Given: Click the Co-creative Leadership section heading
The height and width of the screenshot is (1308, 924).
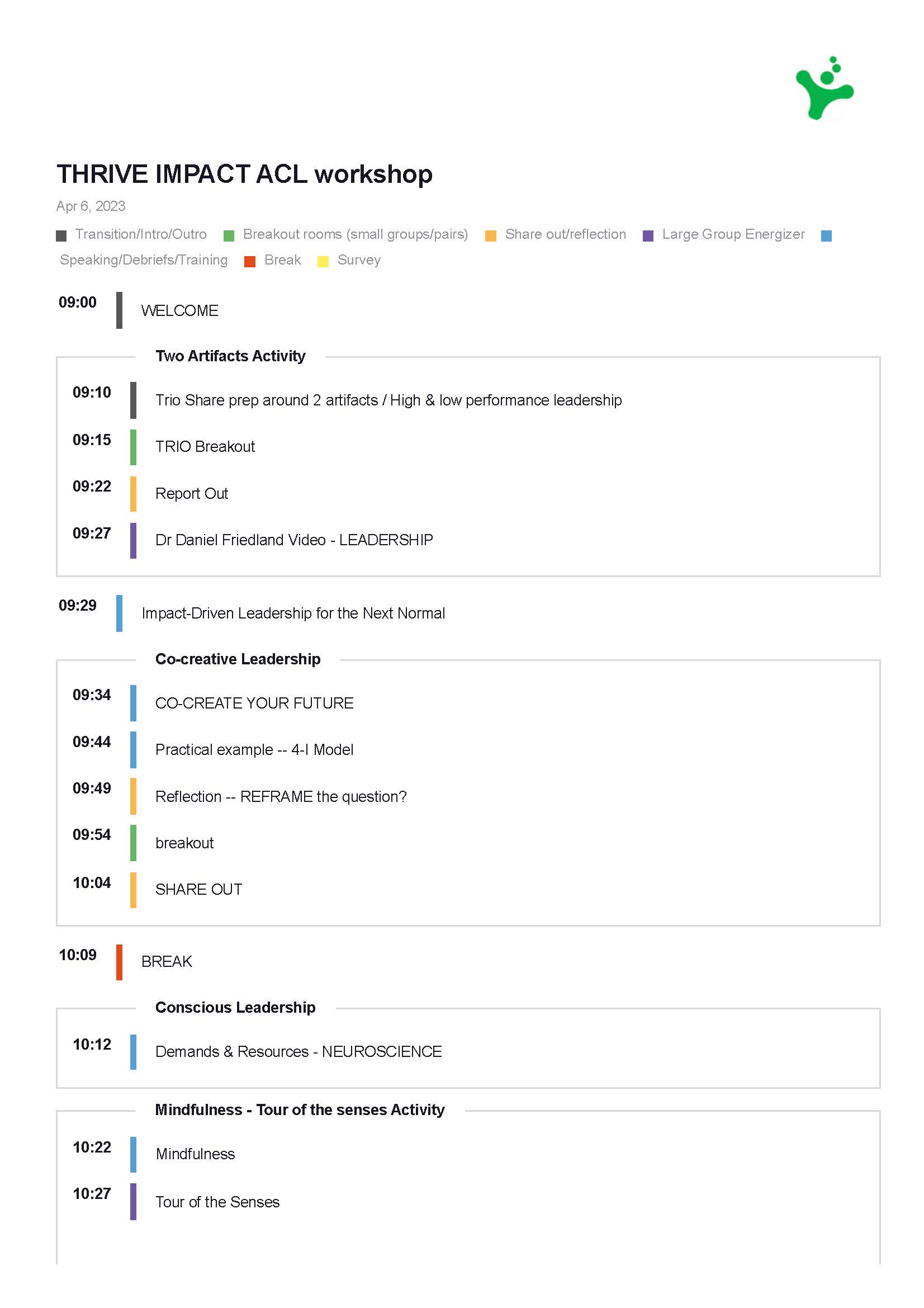Looking at the screenshot, I should click(x=238, y=659).
